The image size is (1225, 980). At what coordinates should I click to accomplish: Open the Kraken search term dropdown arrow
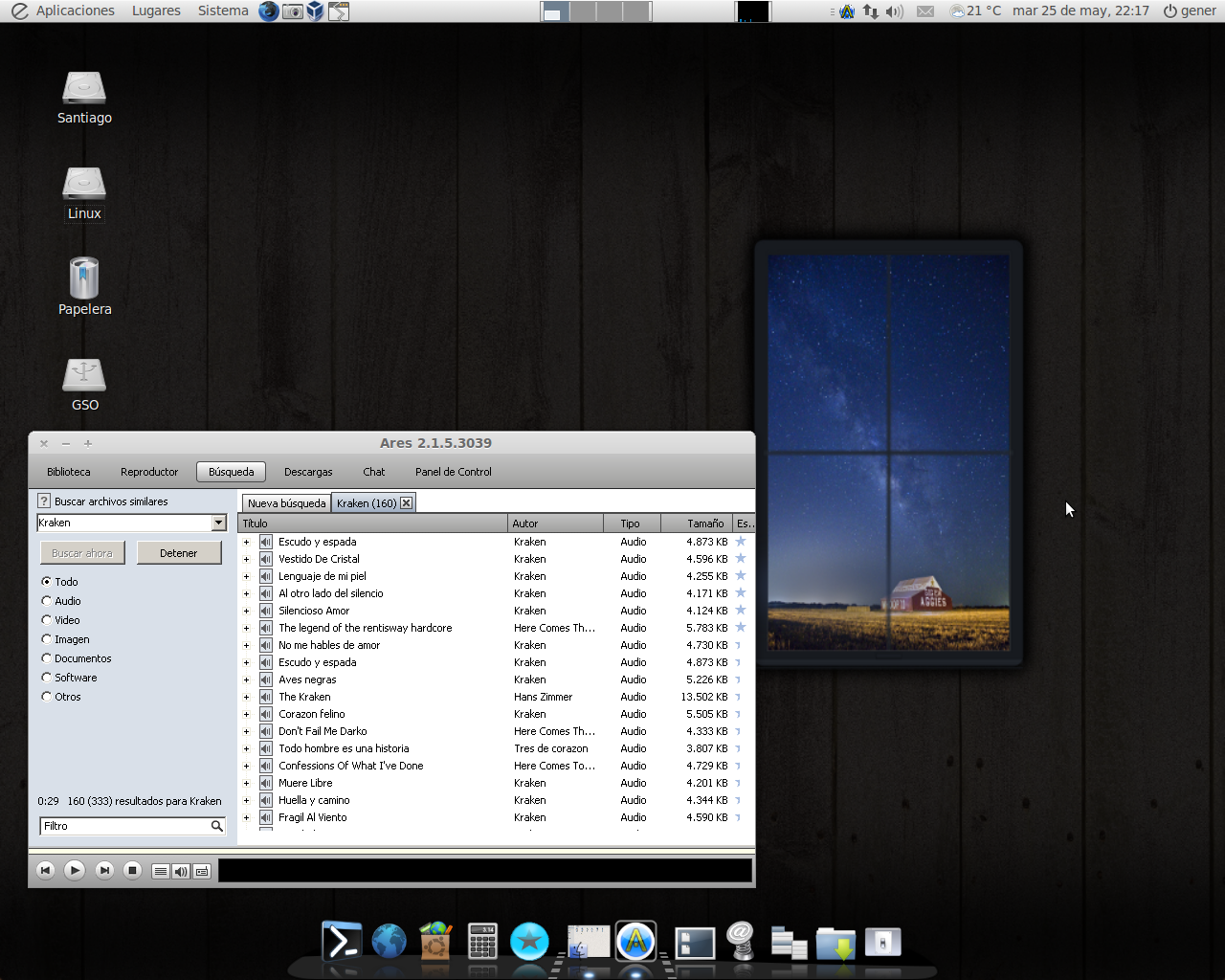click(x=218, y=523)
